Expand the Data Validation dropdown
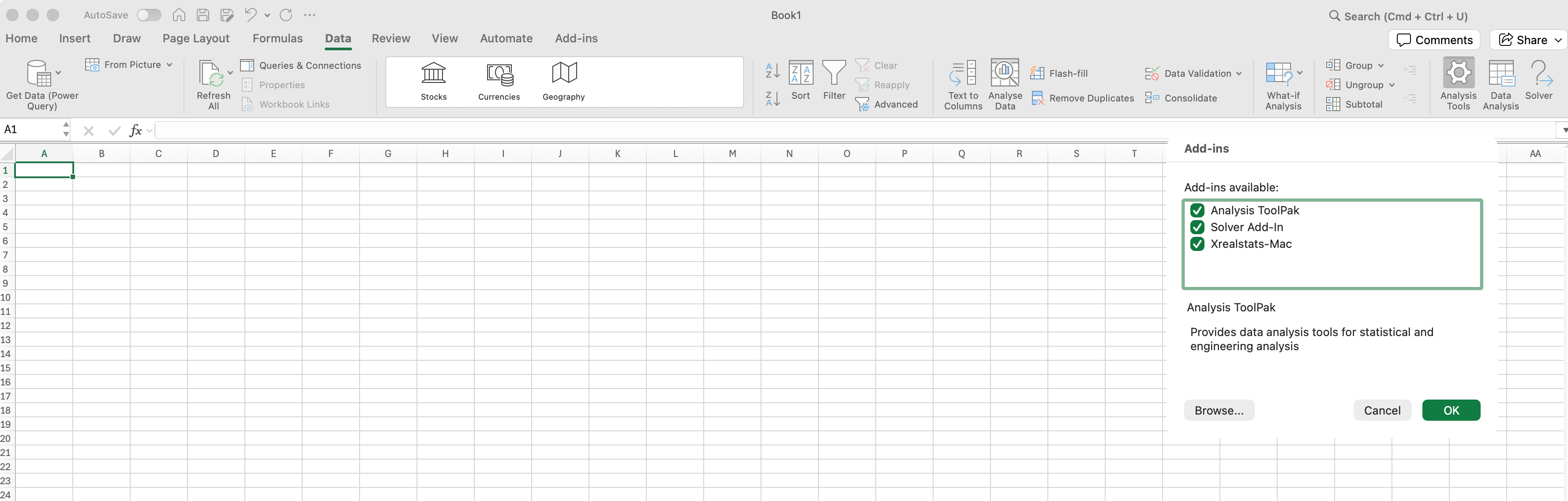 (x=1239, y=73)
